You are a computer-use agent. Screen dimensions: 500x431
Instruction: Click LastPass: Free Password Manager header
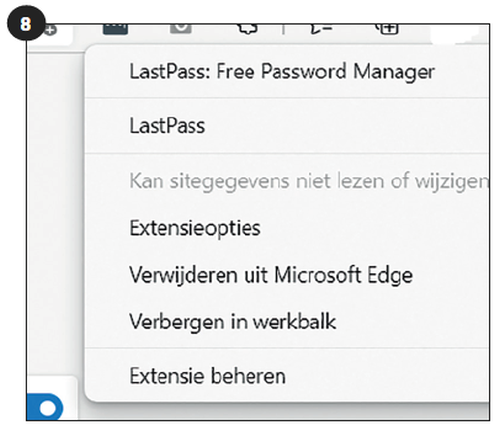(x=282, y=71)
